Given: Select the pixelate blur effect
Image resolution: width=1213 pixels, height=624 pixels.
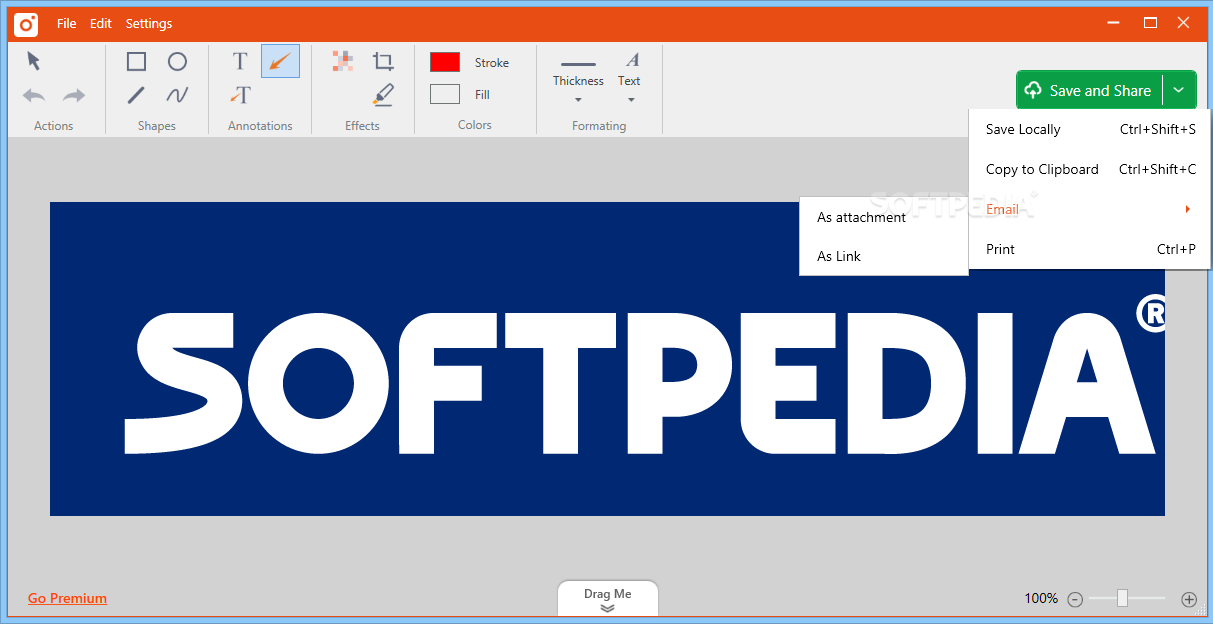Looking at the screenshot, I should (343, 61).
